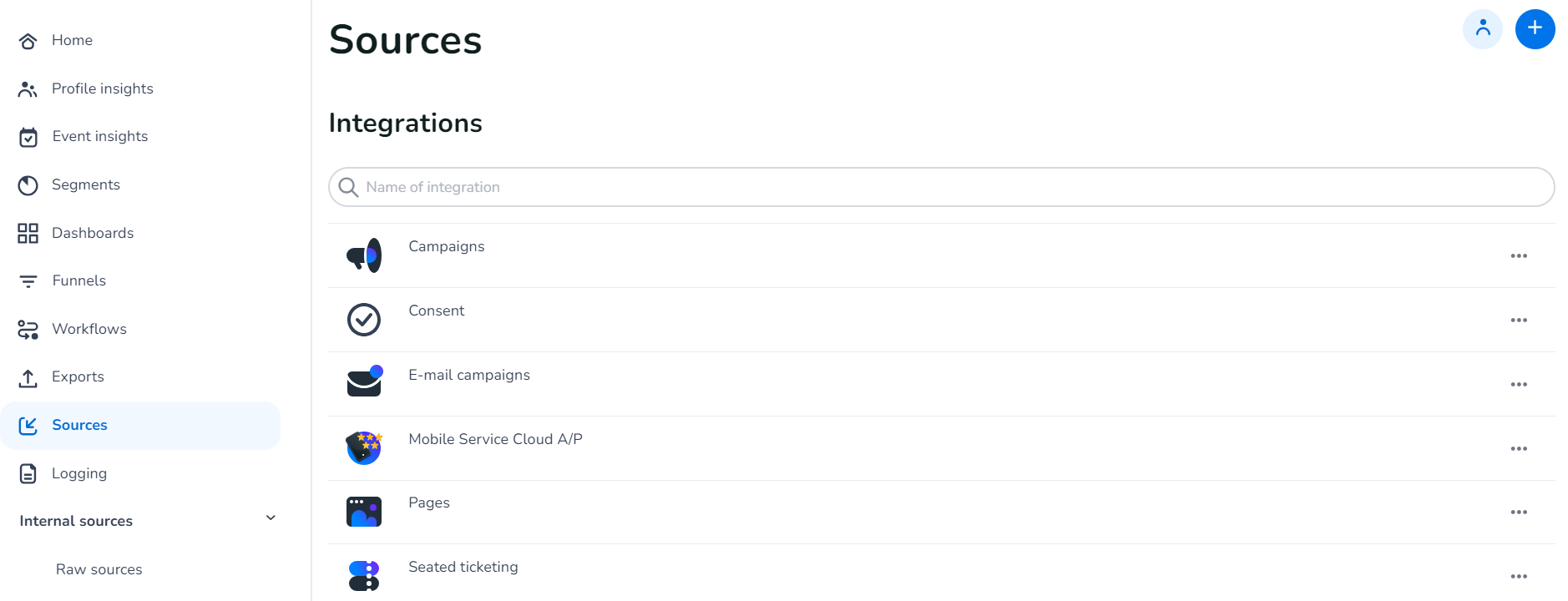Open Dashboards using the grid icon
Image resolution: width=1568 pixels, height=601 pixels.
point(28,233)
